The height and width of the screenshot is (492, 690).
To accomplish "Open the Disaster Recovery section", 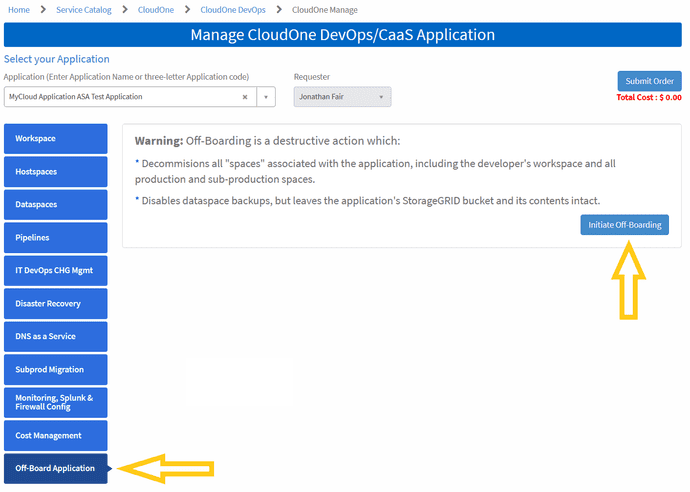I will tap(55, 304).
